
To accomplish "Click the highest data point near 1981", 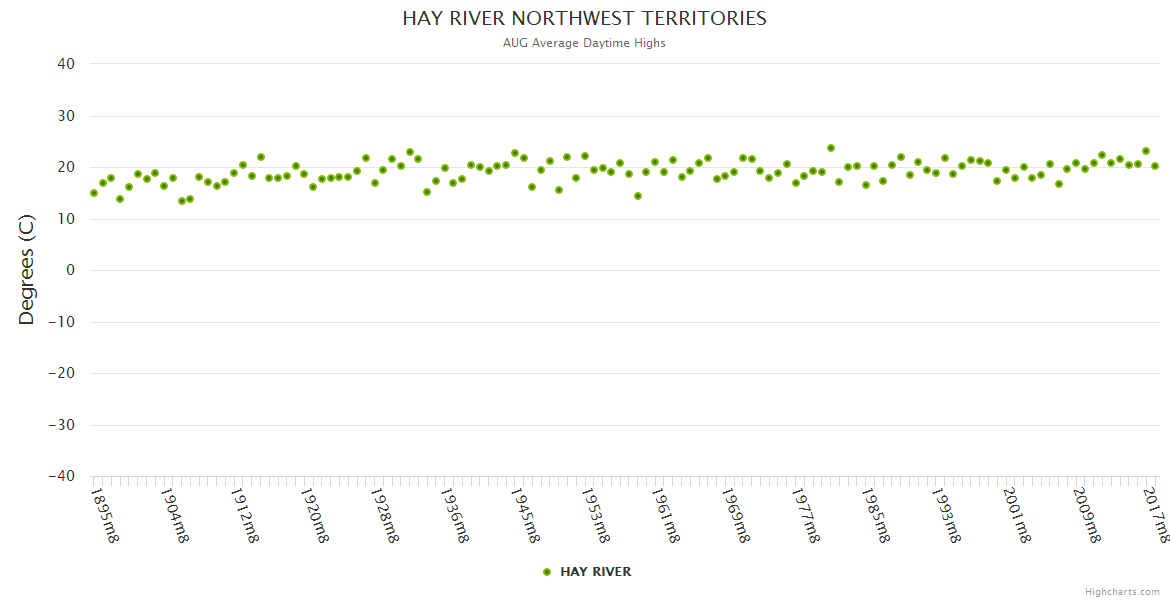I will click(x=831, y=148).
